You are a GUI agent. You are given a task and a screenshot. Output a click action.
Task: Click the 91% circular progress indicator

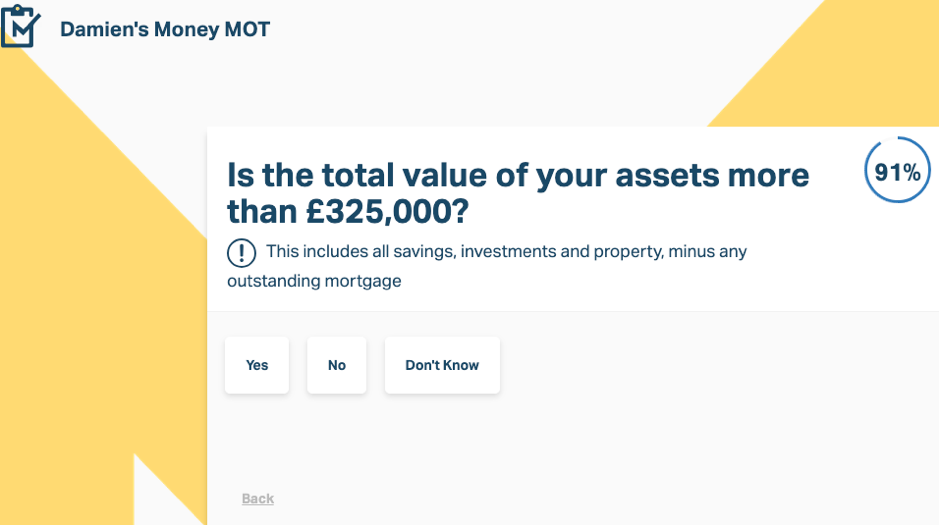click(x=897, y=170)
